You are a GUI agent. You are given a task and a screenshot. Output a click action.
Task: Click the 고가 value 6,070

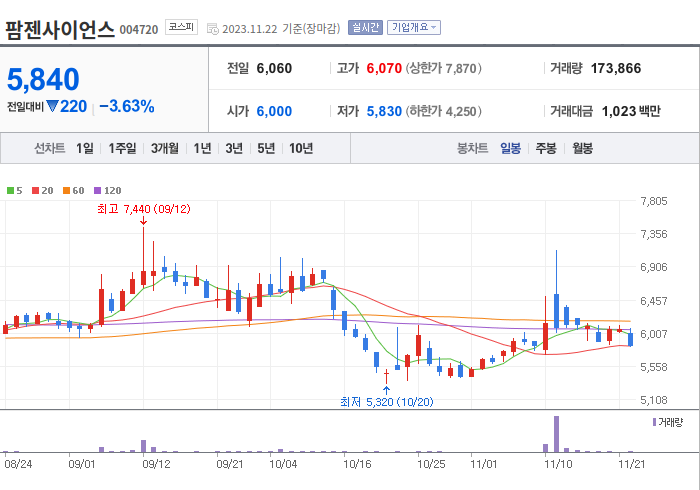click(x=384, y=68)
